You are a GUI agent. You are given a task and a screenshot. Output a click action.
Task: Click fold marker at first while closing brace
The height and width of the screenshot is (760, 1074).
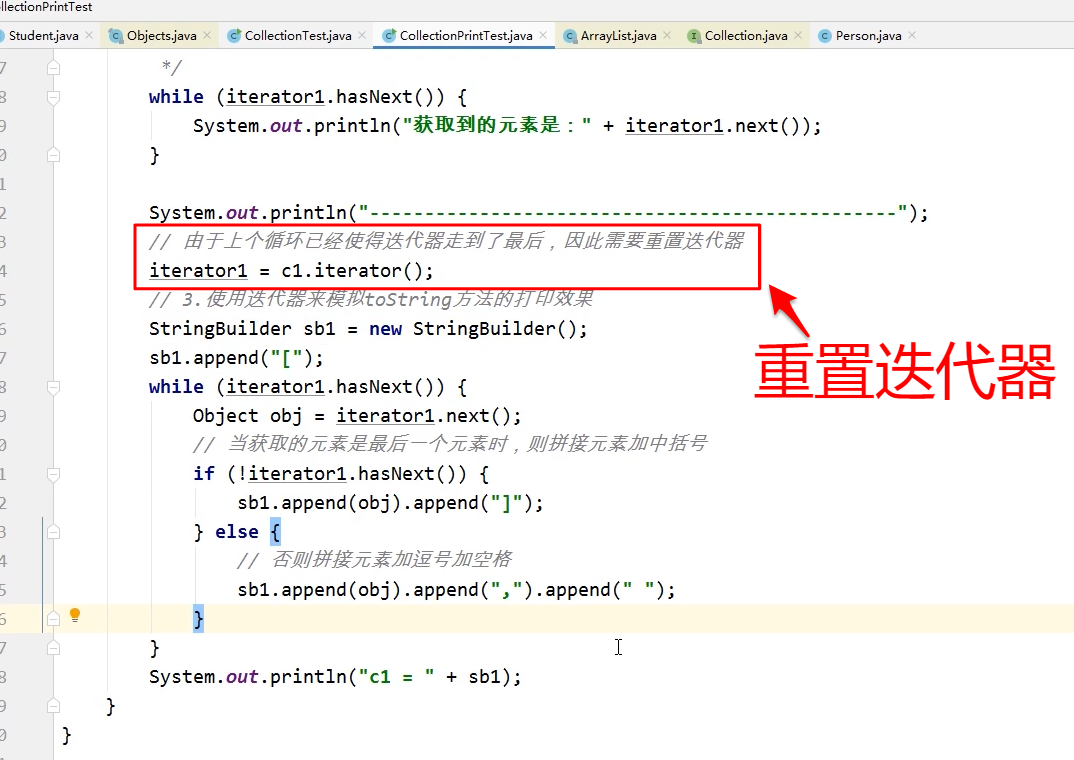coord(53,155)
